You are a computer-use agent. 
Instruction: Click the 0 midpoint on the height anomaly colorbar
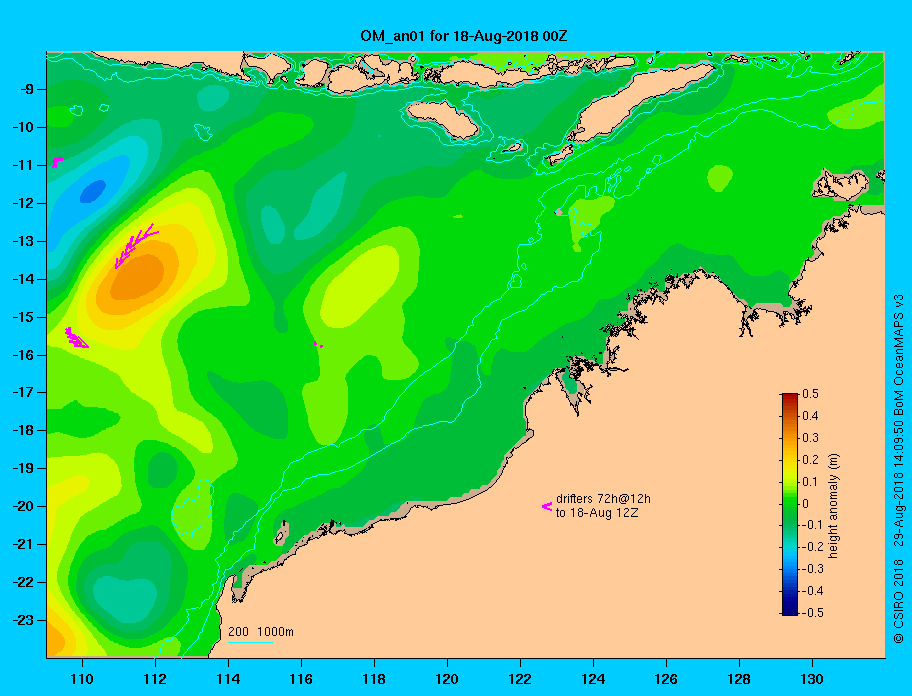tap(806, 504)
